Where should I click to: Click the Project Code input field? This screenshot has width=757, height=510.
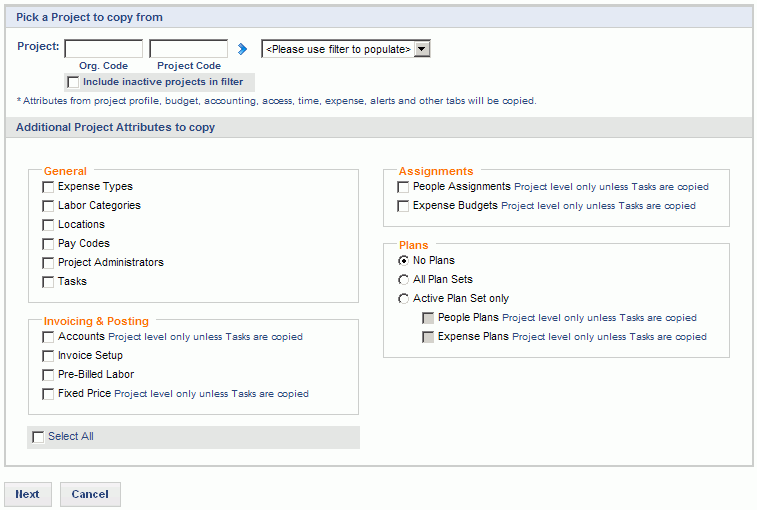tap(188, 49)
